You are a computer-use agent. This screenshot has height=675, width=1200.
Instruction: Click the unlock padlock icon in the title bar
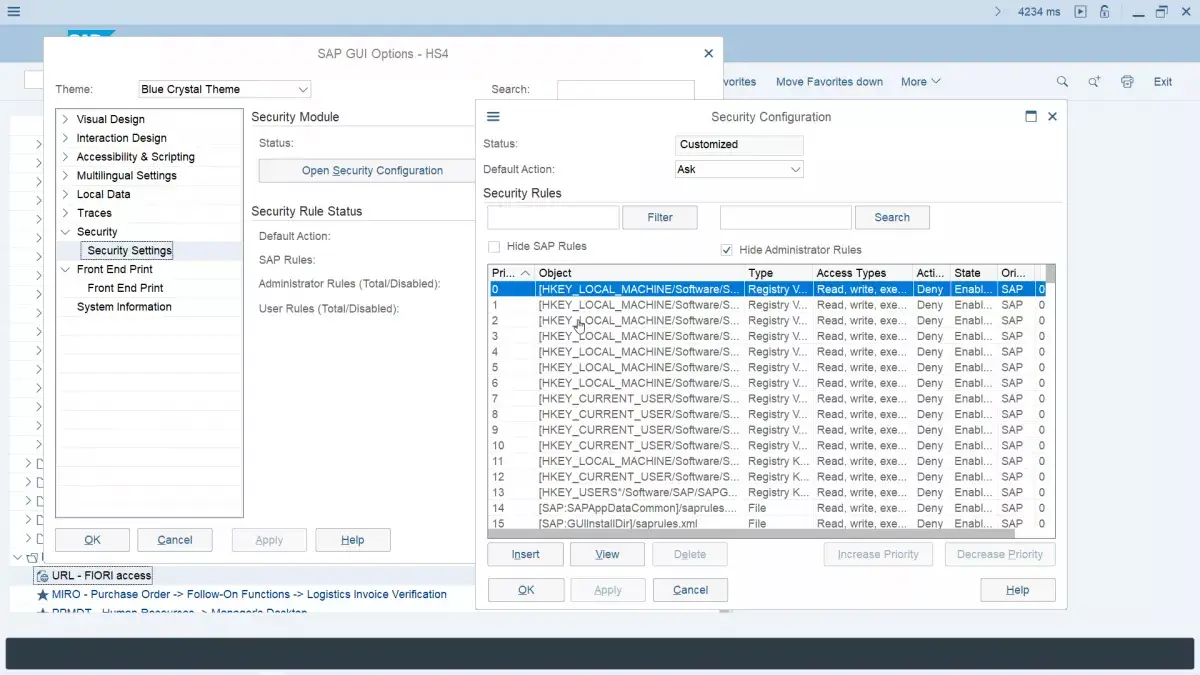tap(1105, 12)
